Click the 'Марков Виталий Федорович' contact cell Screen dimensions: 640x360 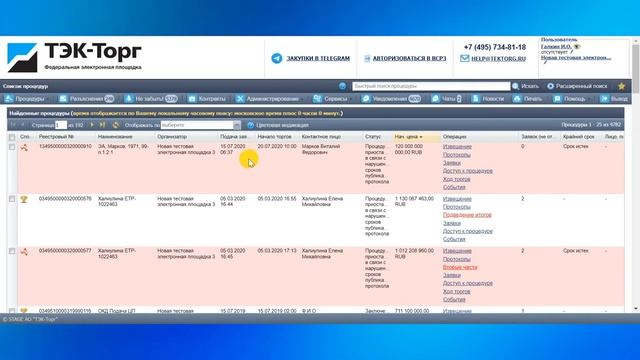321,149
